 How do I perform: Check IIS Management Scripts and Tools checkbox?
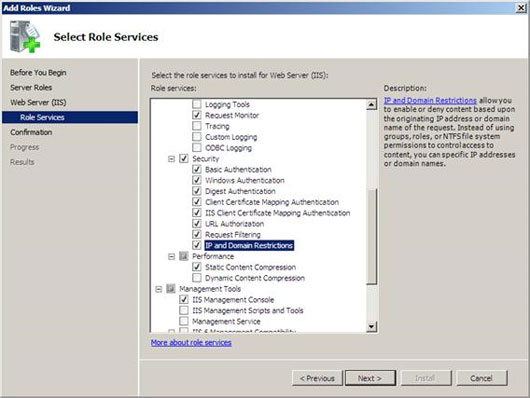pos(184,310)
